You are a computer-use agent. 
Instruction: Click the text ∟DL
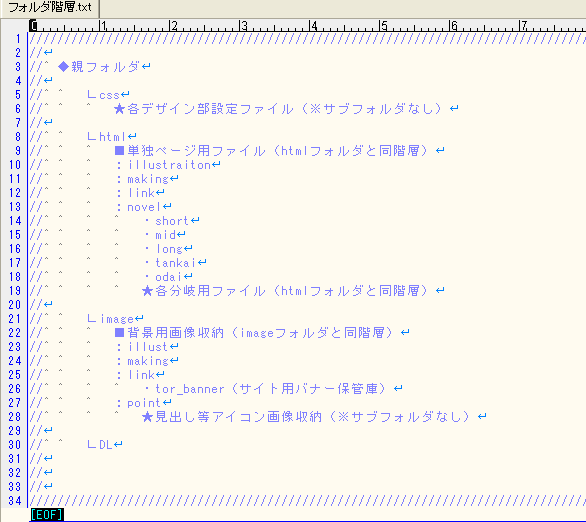[99, 445]
